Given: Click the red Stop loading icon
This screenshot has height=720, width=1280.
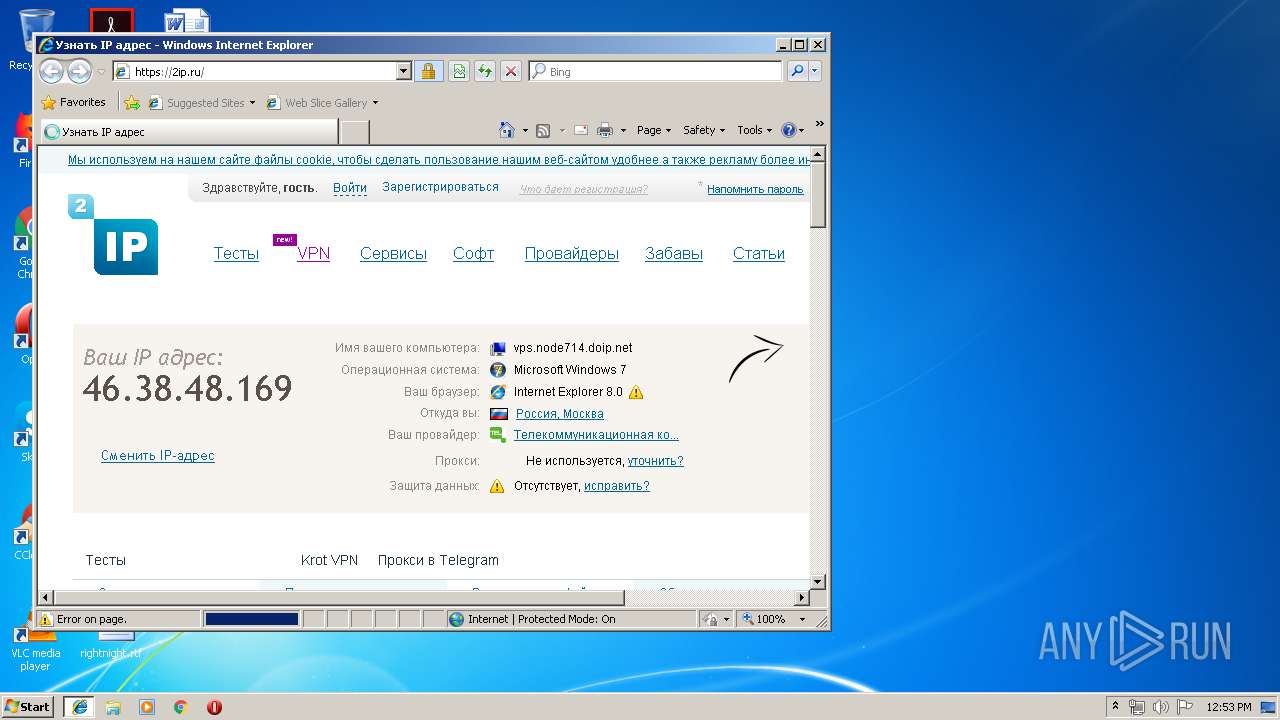Looking at the screenshot, I should point(511,71).
